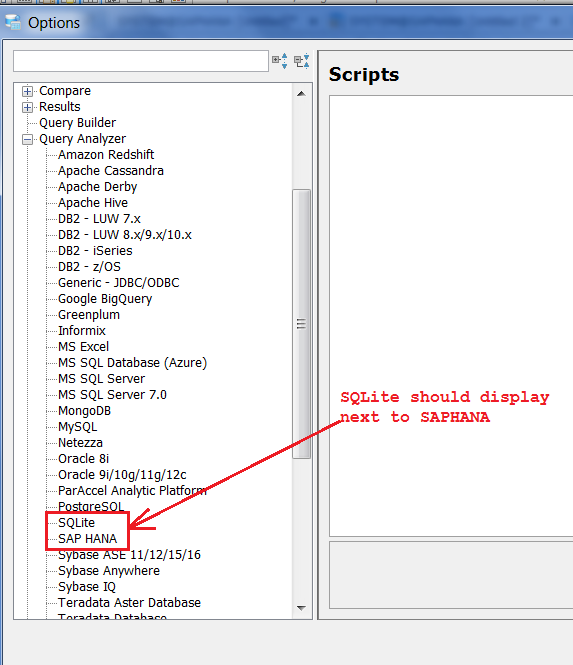Select MS SQL Database (Azure) item
Viewport: 573px width, 665px height.
(132, 363)
